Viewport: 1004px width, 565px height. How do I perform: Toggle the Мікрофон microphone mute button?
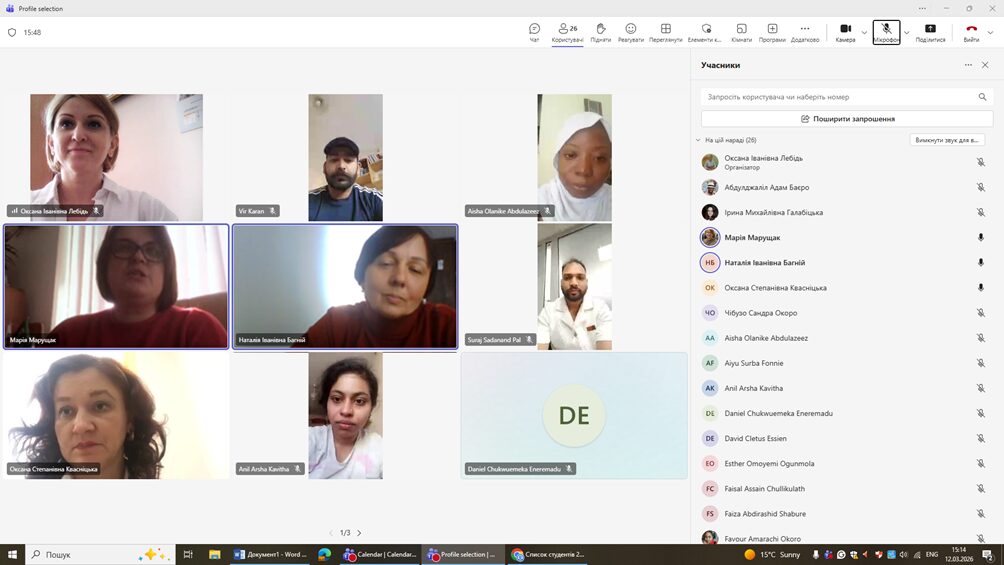tap(886, 29)
